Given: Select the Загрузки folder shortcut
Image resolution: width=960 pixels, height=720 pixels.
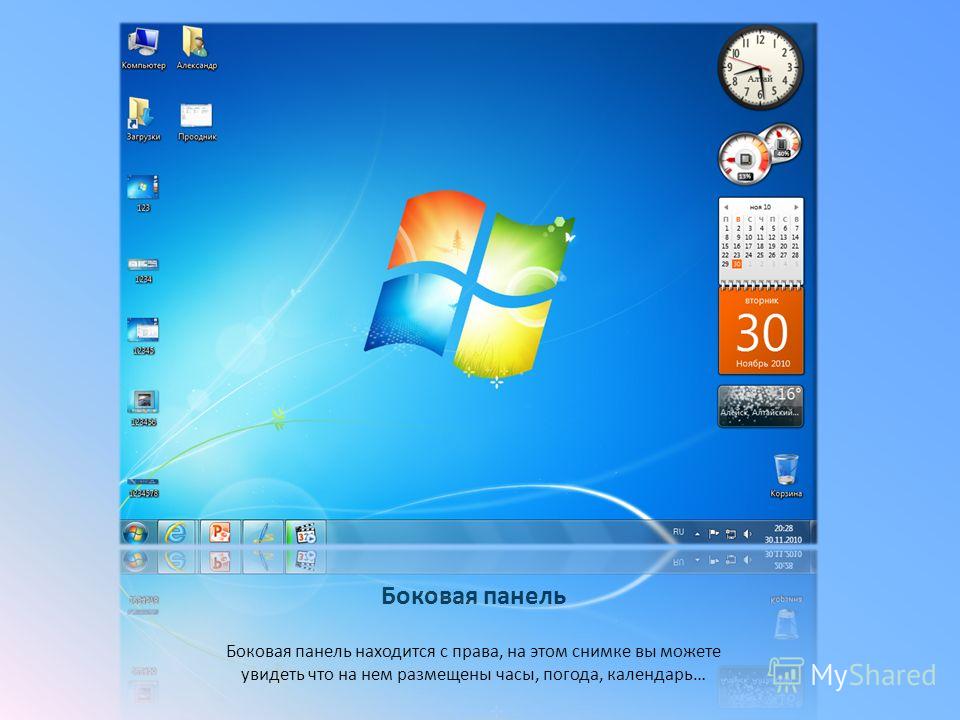Looking at the screenshot, I should point(143,119).
